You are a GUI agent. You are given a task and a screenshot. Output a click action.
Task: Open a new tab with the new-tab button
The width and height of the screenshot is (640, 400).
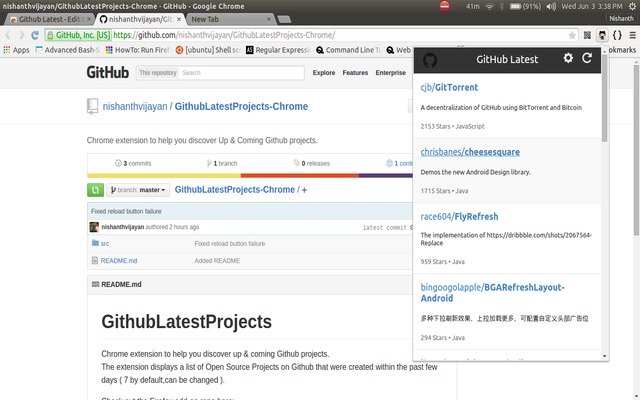coord(284,19)
